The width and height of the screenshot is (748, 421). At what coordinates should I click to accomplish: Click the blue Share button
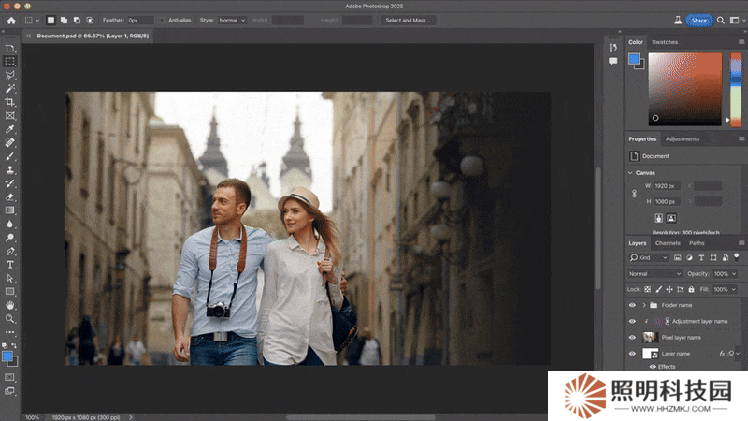pos(697,19)
